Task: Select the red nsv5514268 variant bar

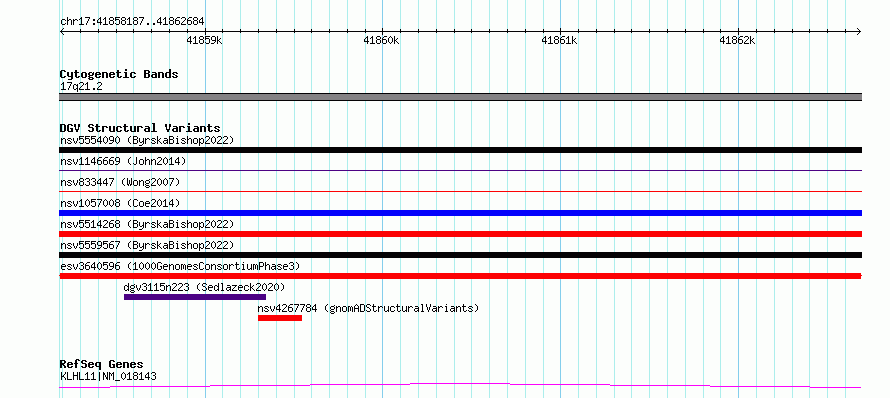Action: tap(460, 234)
